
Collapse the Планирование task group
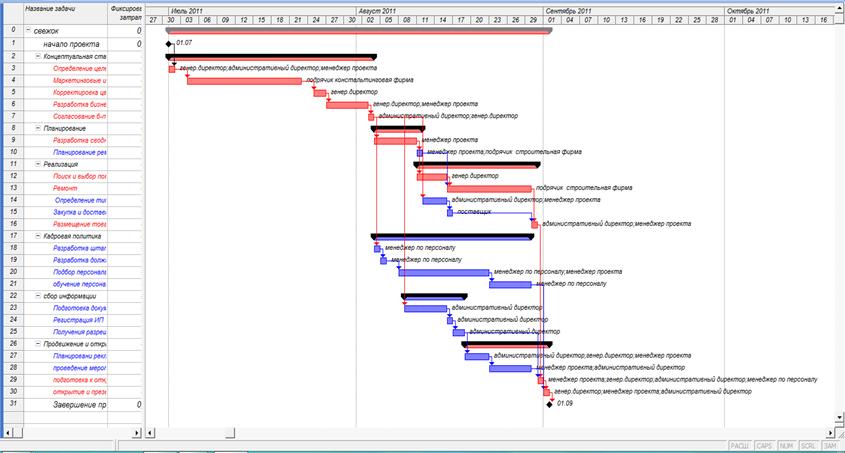[38, 128]
